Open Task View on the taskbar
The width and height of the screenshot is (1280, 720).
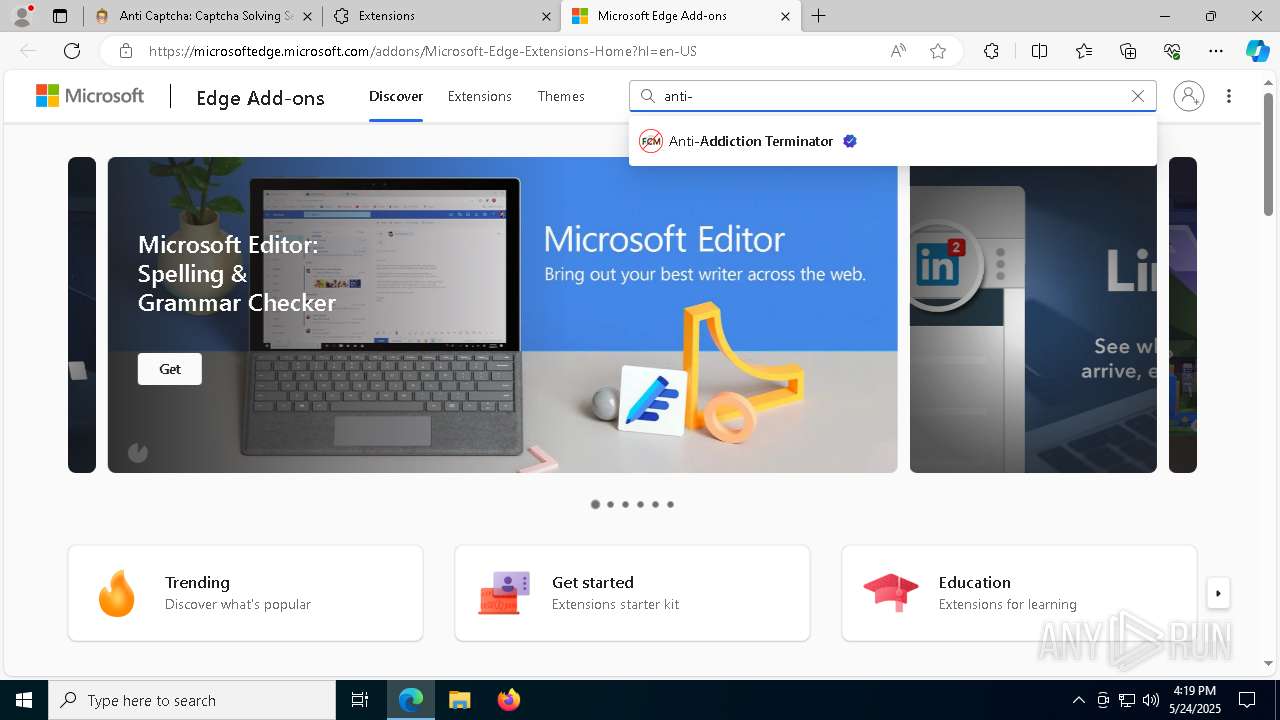tap(360, 700)
